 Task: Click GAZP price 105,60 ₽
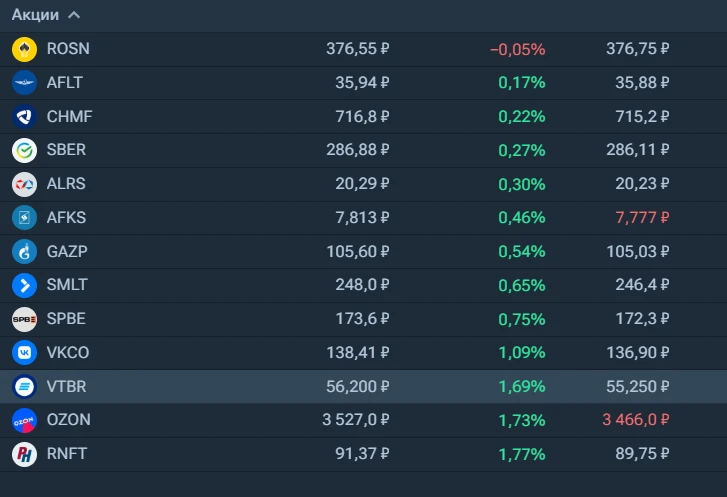[357, 251]
